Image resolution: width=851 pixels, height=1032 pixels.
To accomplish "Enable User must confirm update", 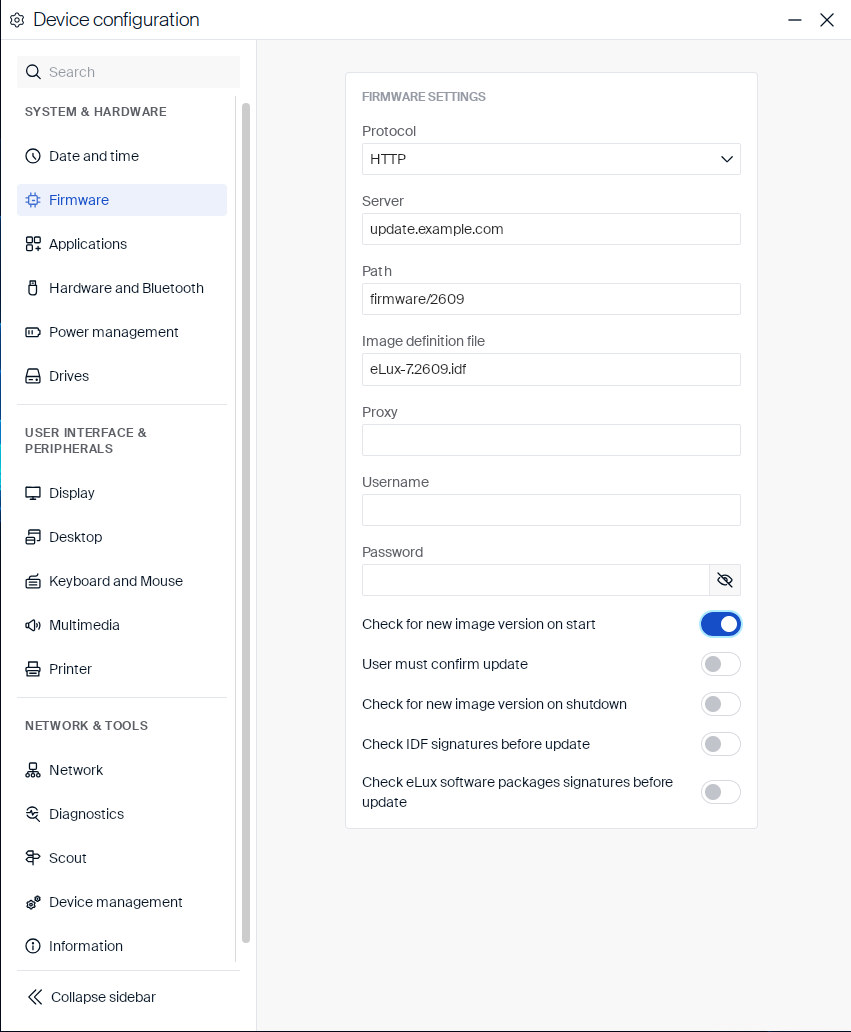I will pos(721,664).
